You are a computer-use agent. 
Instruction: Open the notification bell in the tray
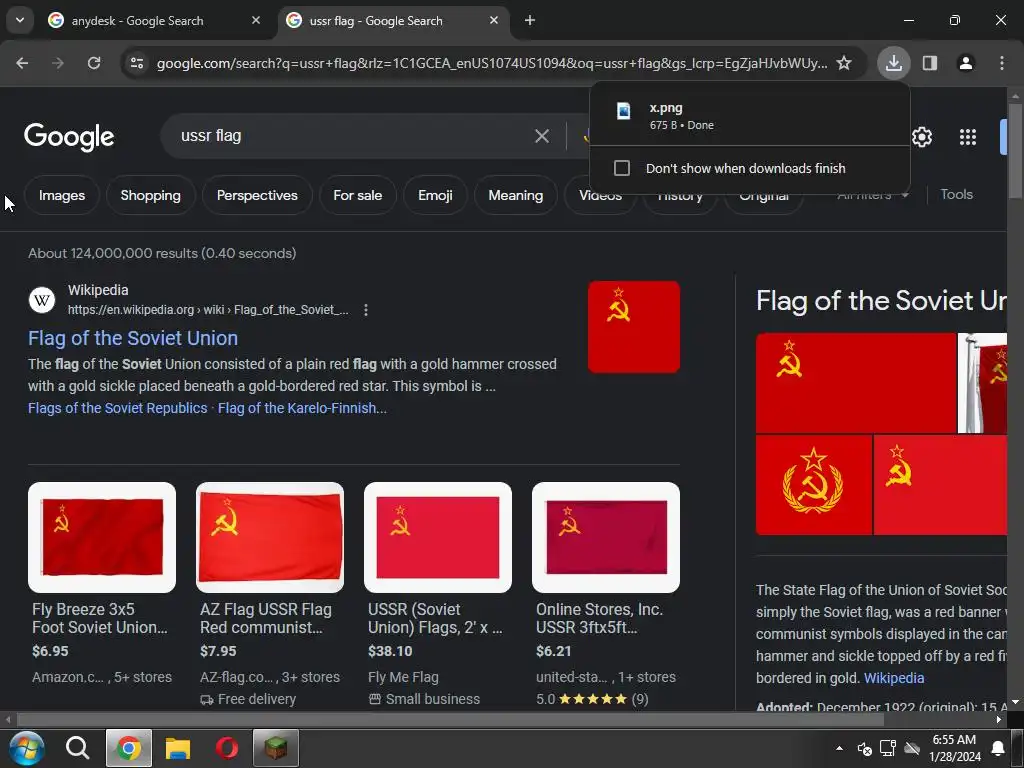[x=998, y=748]
